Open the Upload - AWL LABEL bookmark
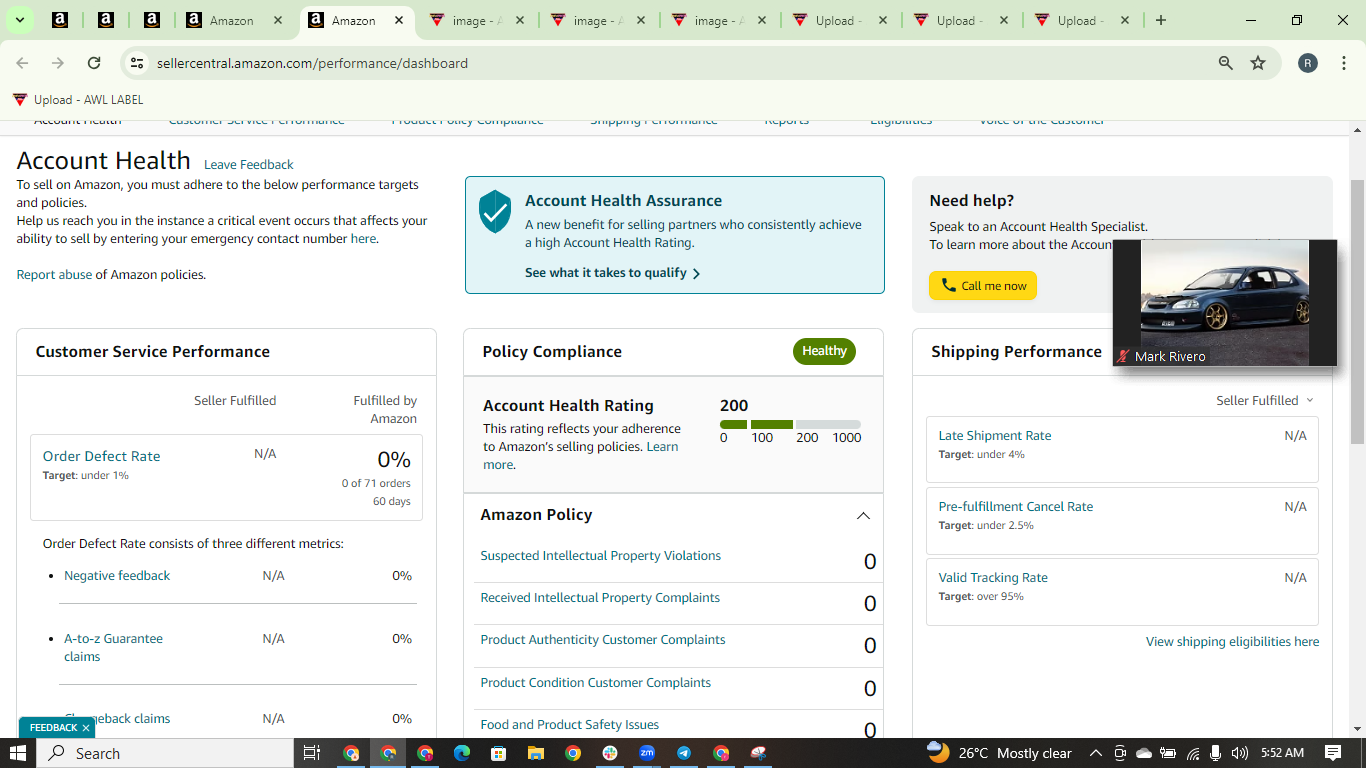 [78, 100]
